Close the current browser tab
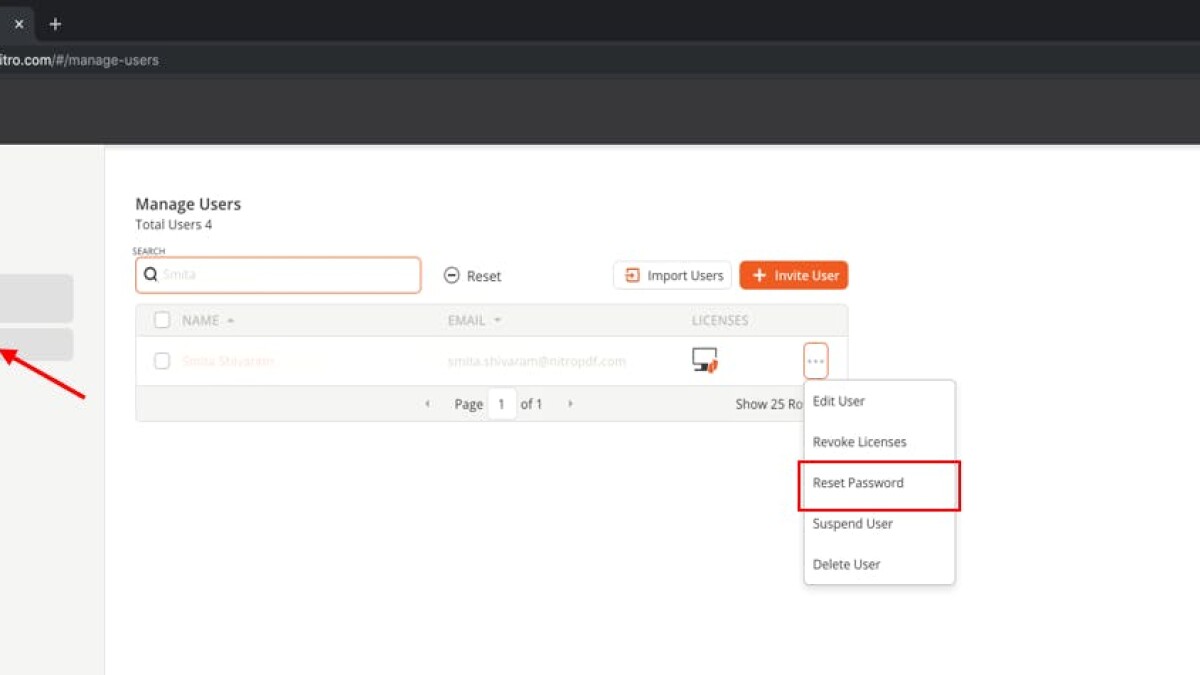The image size is (1200, 675). point(18,24)
